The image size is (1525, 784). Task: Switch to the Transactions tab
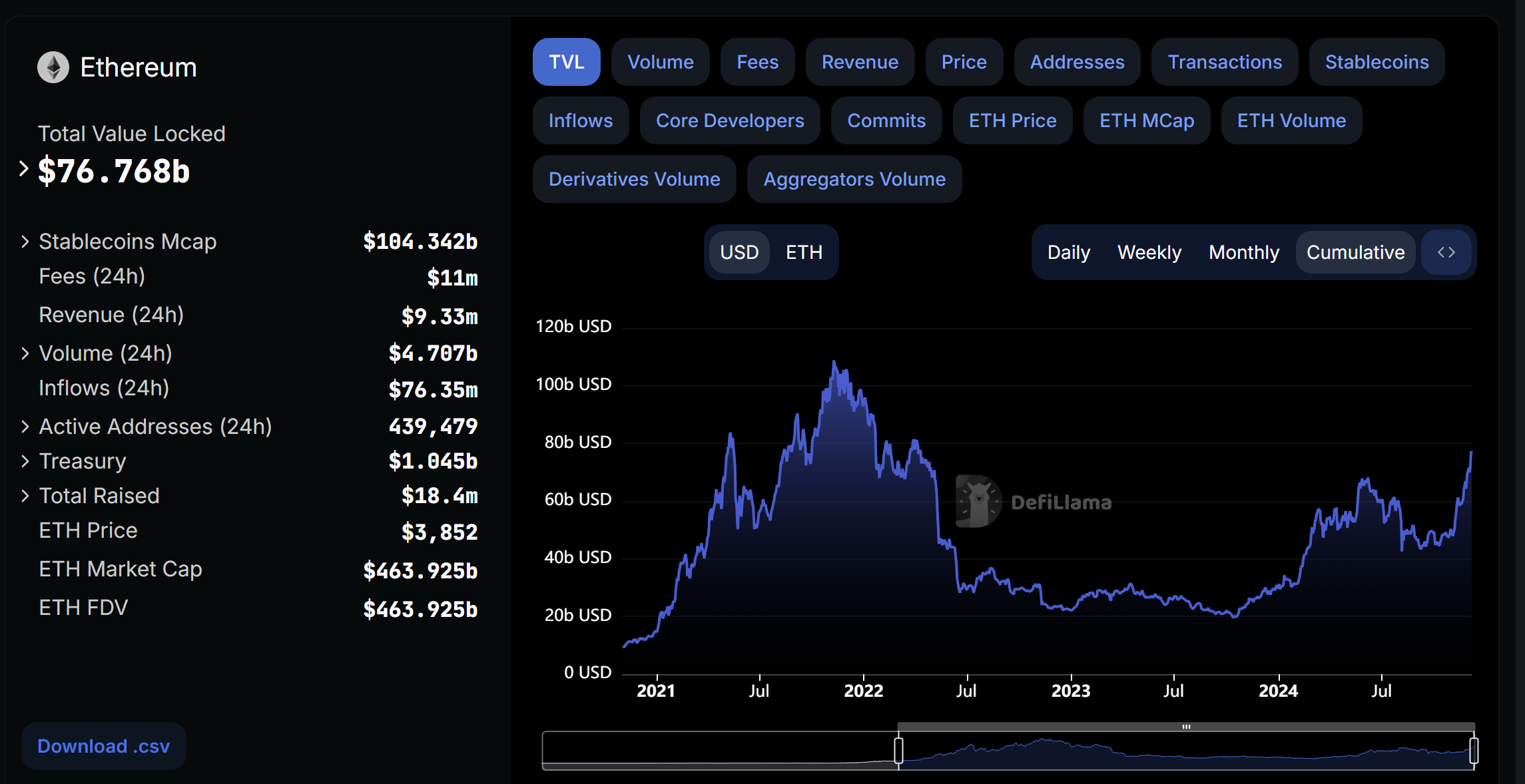[1225, 61]
